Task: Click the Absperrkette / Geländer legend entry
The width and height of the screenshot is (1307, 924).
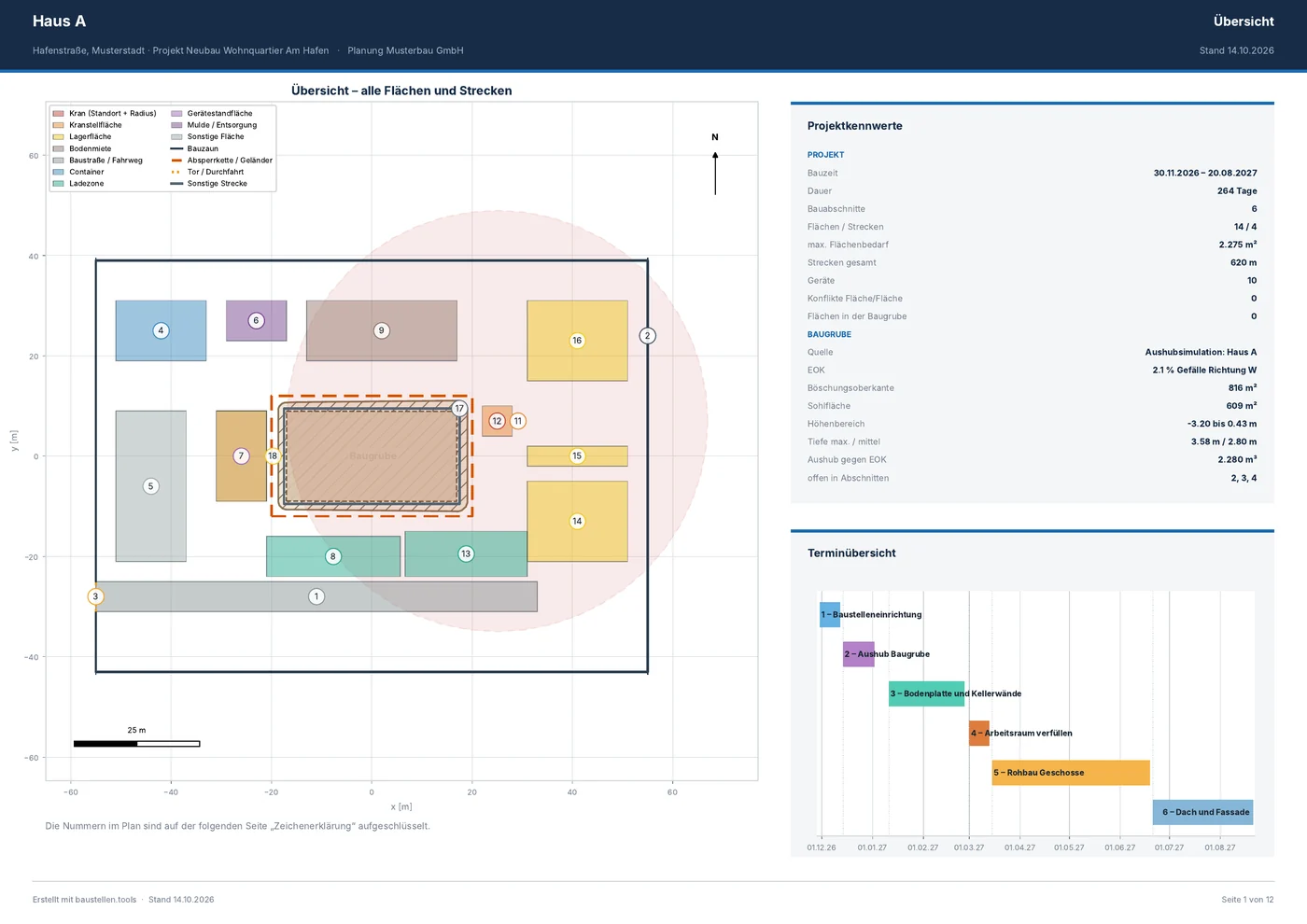Action: 221,161
